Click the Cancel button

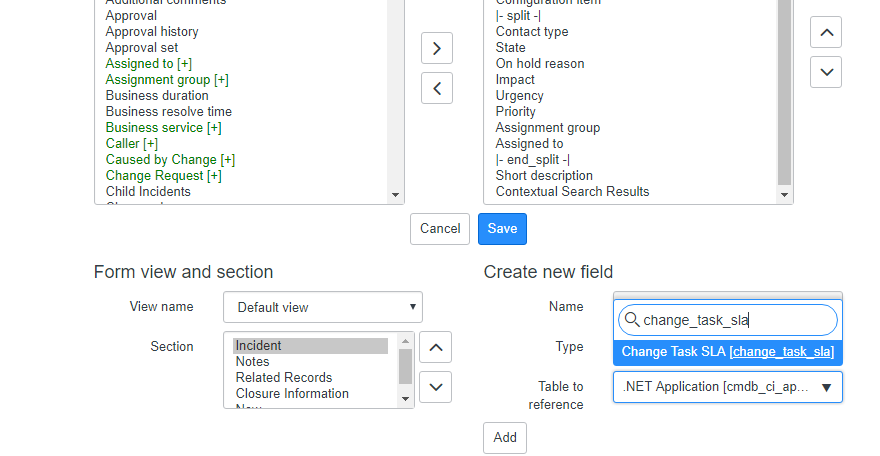pos(440,229)
